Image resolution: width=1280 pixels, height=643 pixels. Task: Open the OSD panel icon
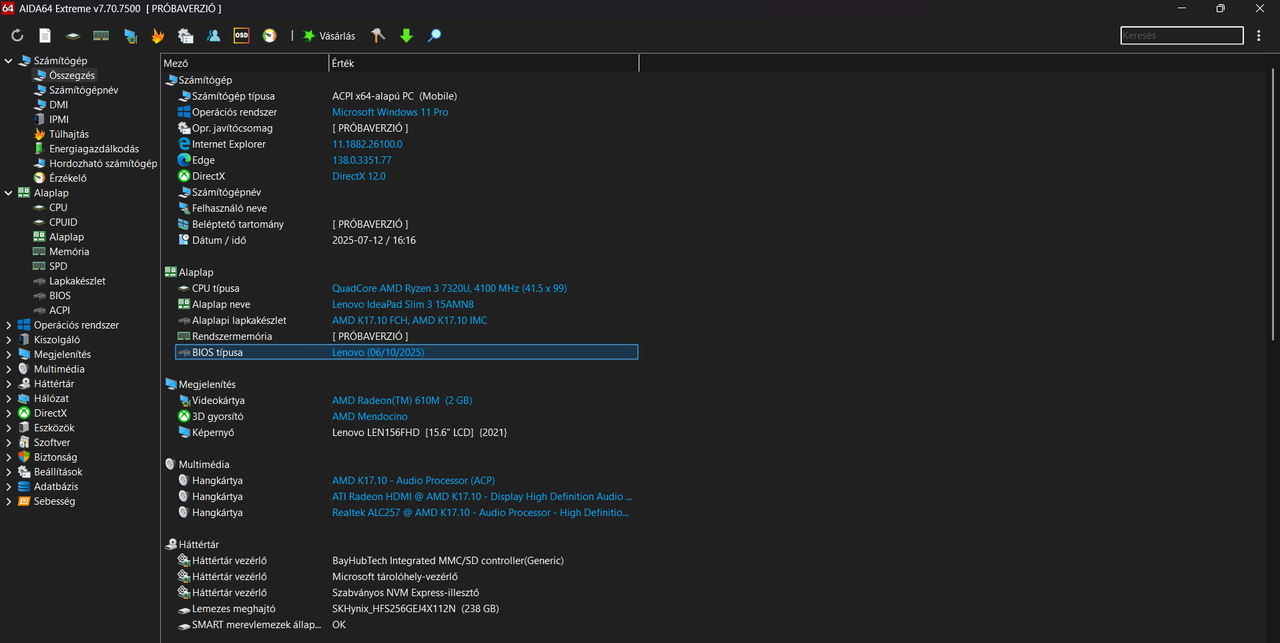(x=241, y=35)
